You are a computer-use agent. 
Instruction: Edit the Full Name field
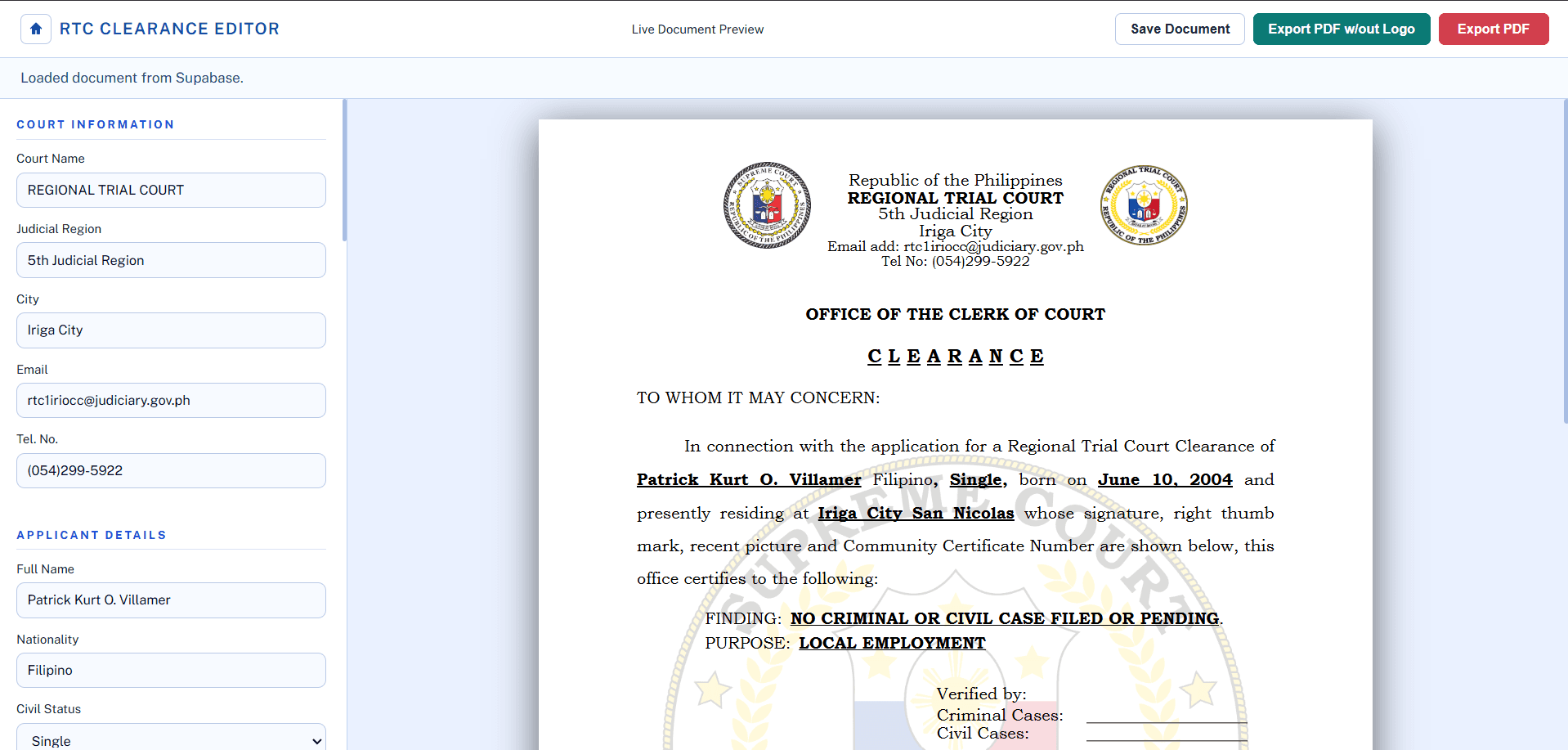pos(171,600)
